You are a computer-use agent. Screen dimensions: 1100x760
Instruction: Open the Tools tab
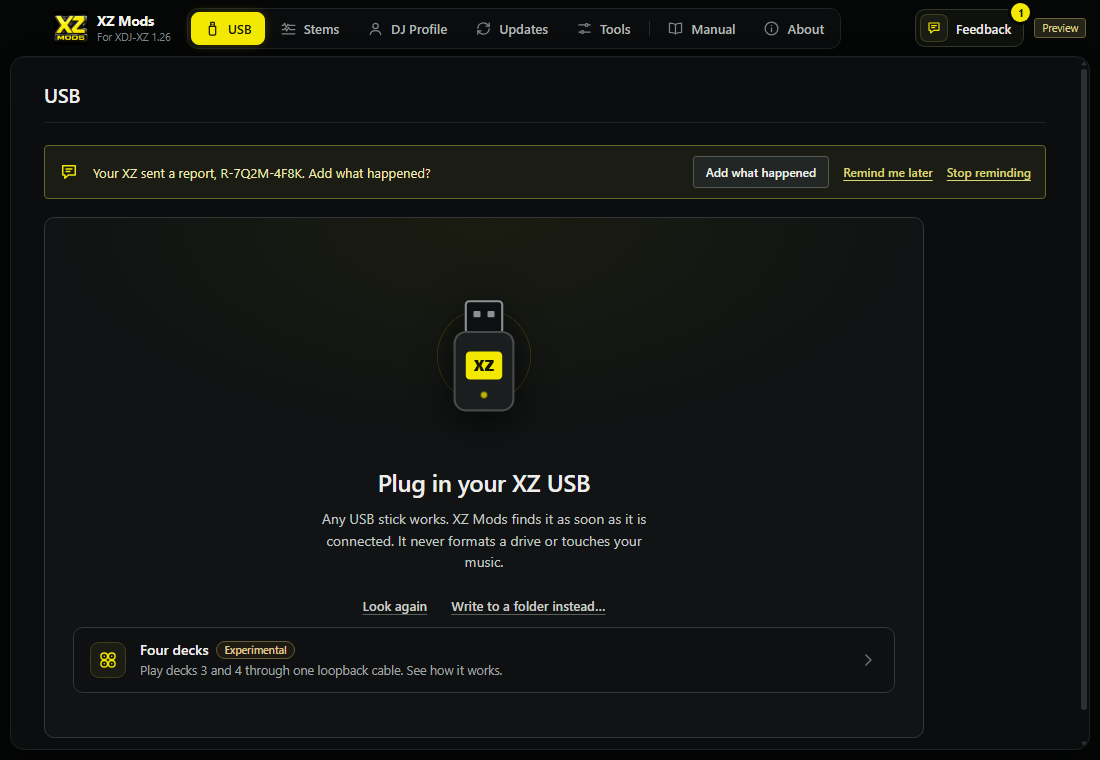(x=604, y=29)
